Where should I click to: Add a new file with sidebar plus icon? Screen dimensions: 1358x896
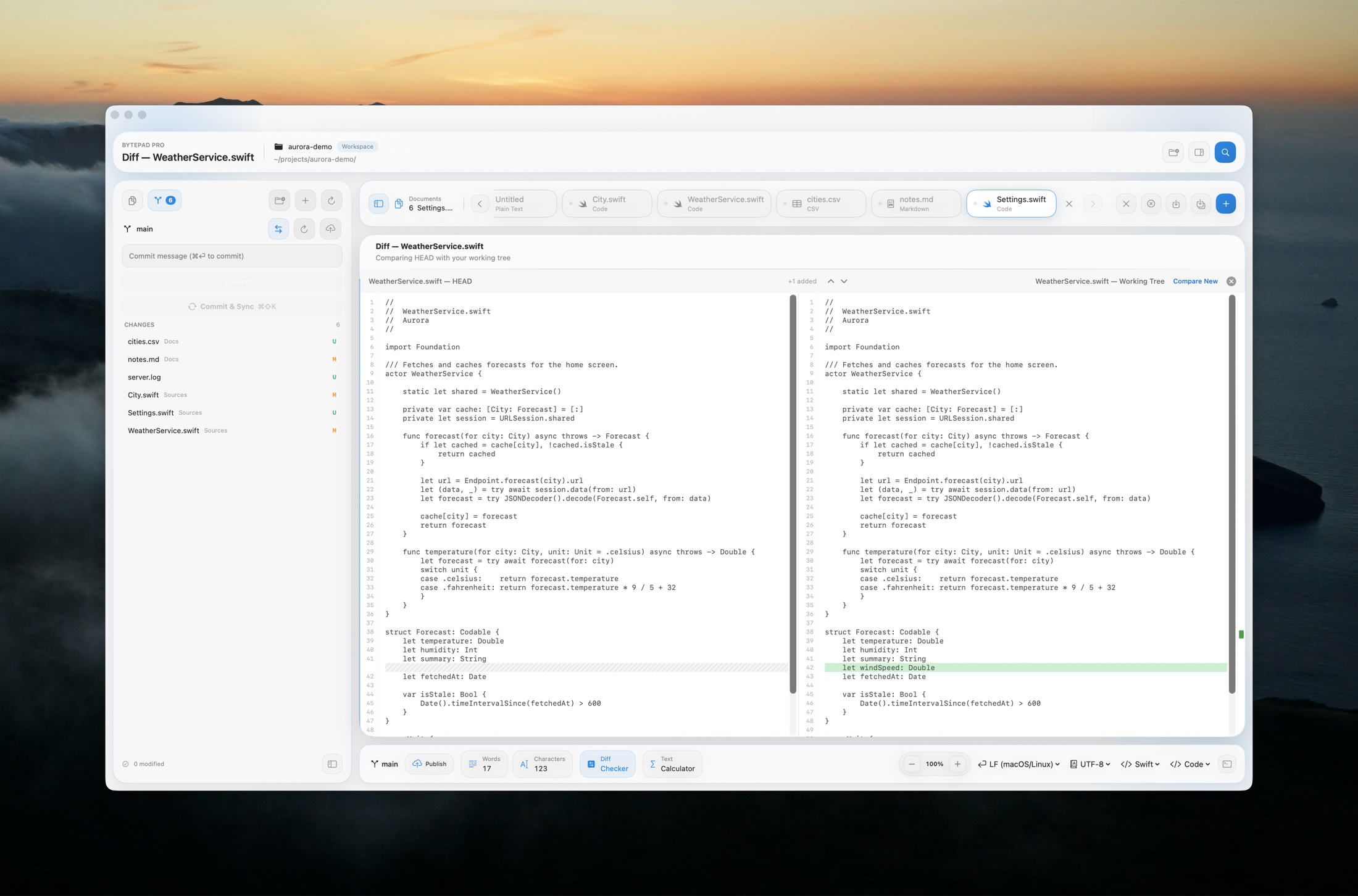(306, 201)
